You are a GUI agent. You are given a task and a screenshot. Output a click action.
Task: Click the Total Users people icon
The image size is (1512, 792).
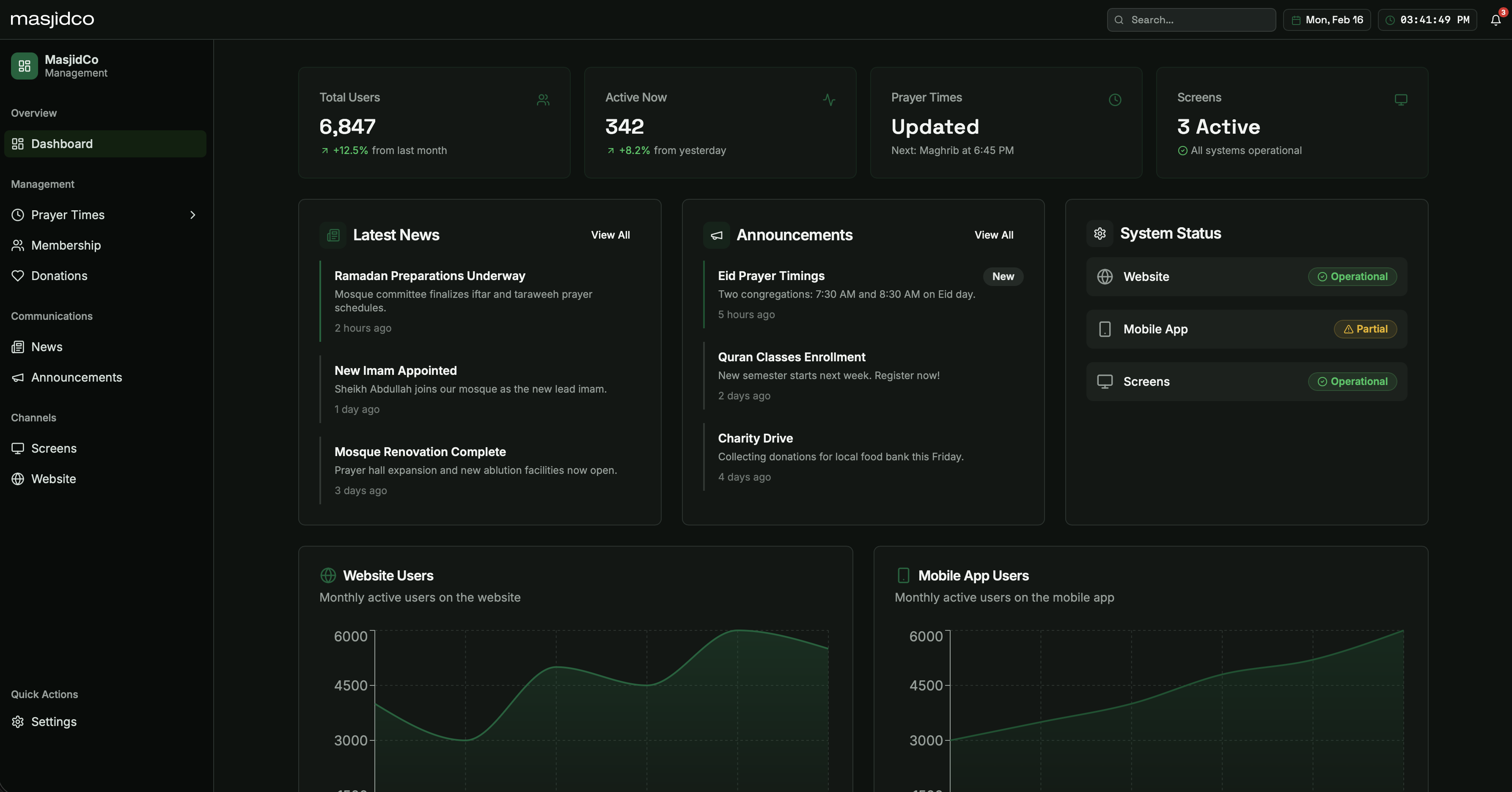[543, 100]
